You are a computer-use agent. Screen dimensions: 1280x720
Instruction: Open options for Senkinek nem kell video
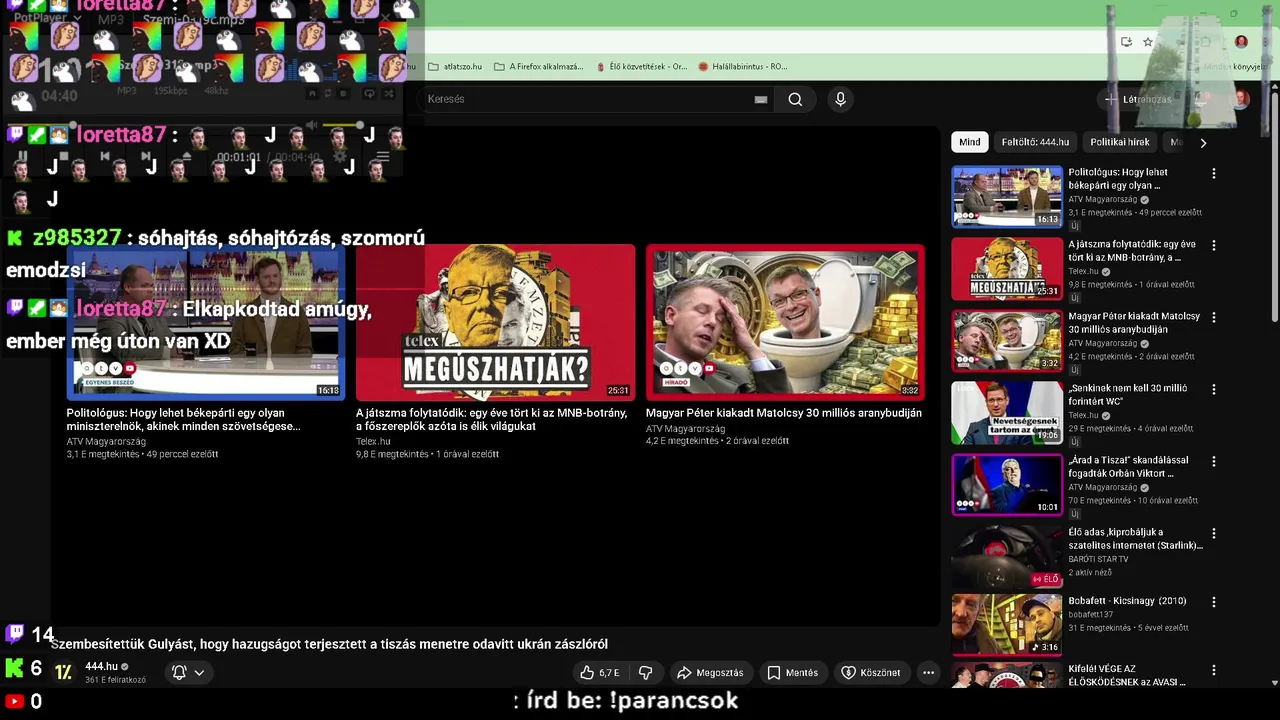pyautogui.click(x=1214, y=390)
